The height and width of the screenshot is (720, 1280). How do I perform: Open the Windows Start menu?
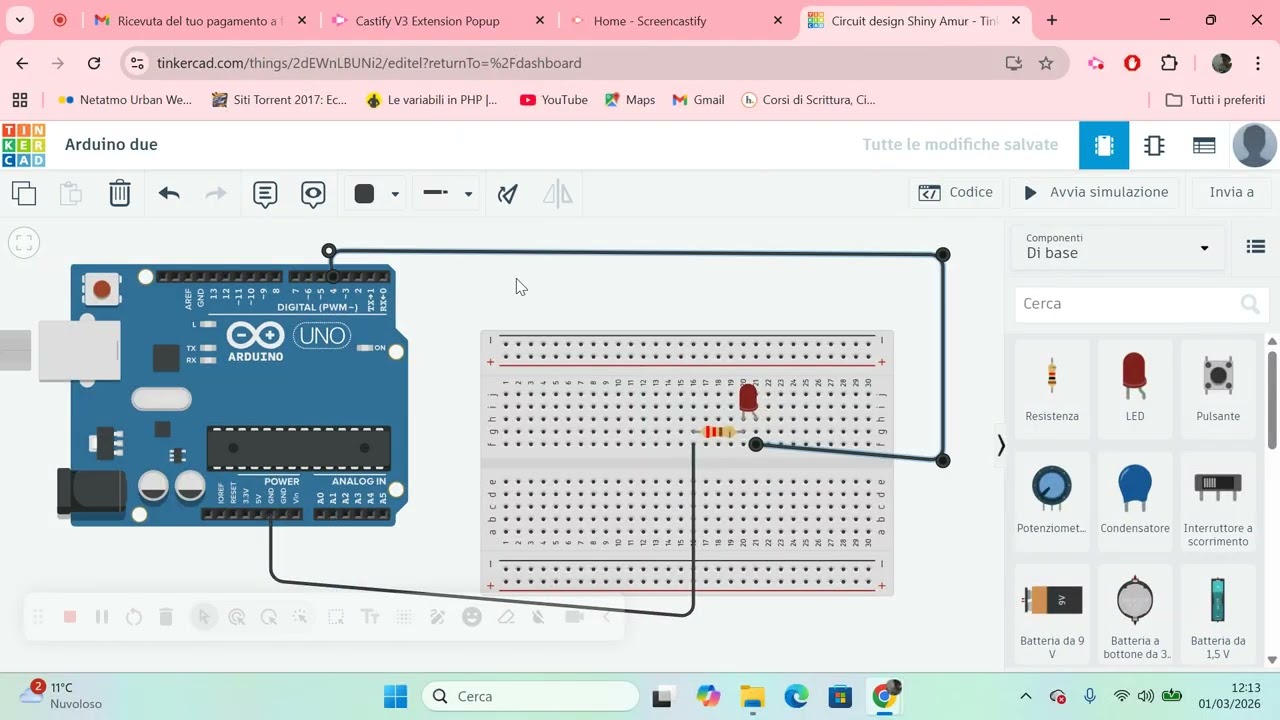[396, 696]
